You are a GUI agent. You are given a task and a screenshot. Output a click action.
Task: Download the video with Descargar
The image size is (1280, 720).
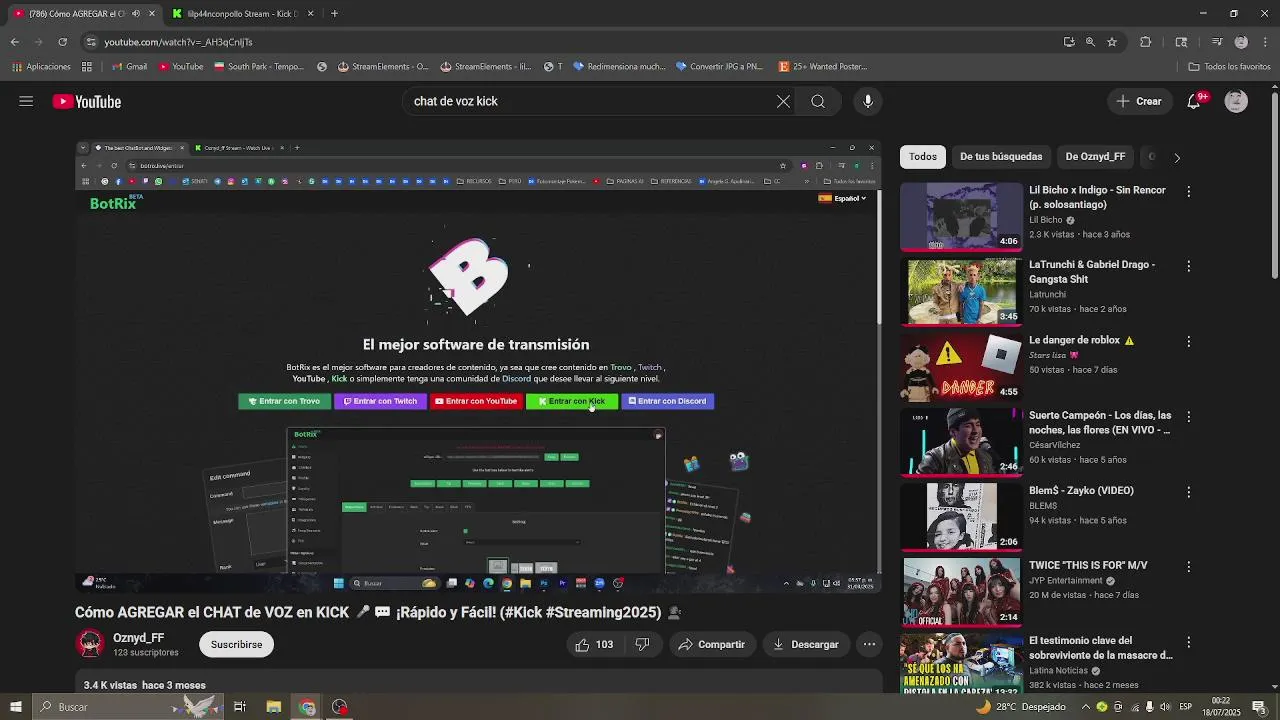805,645
